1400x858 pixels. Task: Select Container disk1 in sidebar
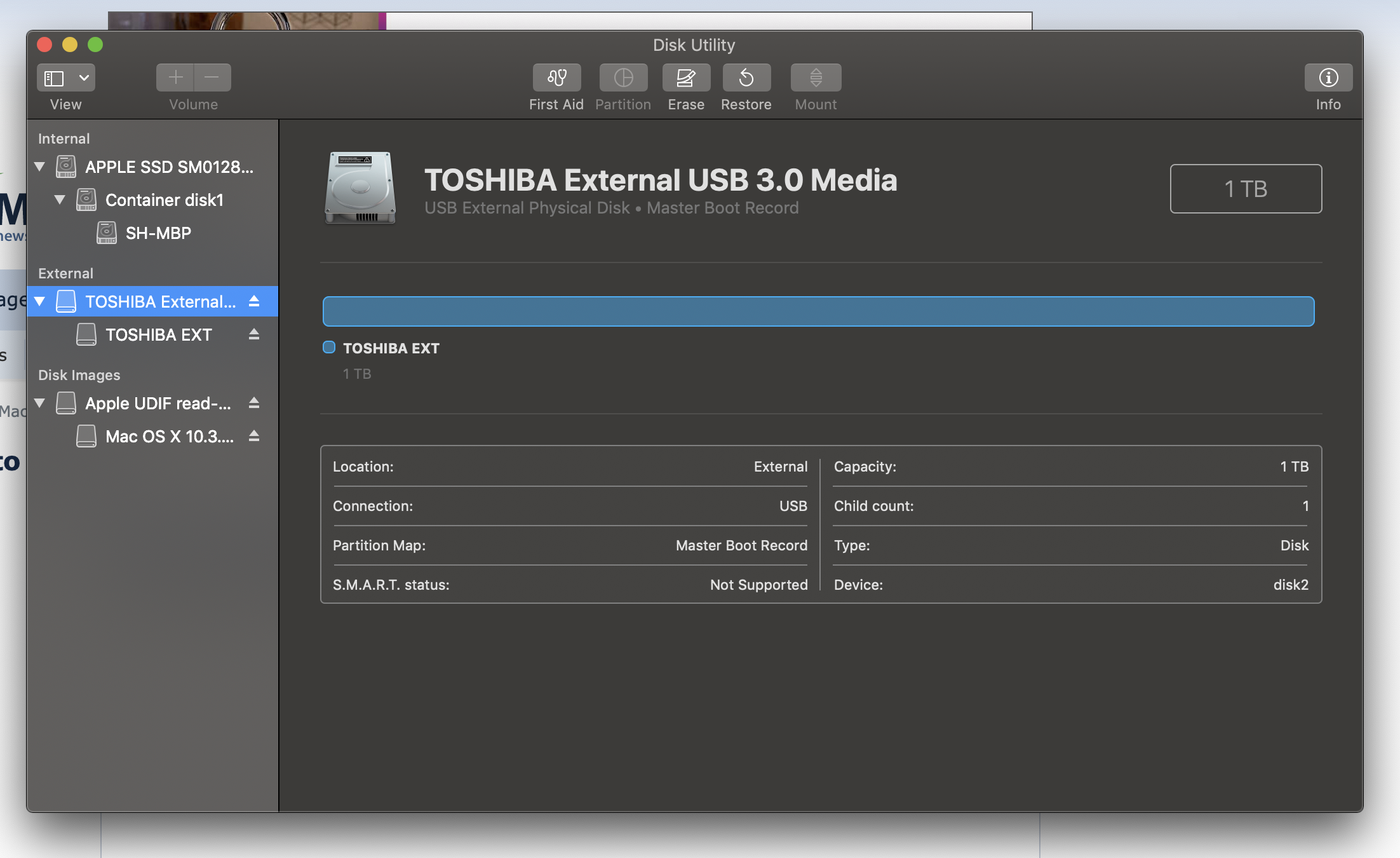(152, 200)
